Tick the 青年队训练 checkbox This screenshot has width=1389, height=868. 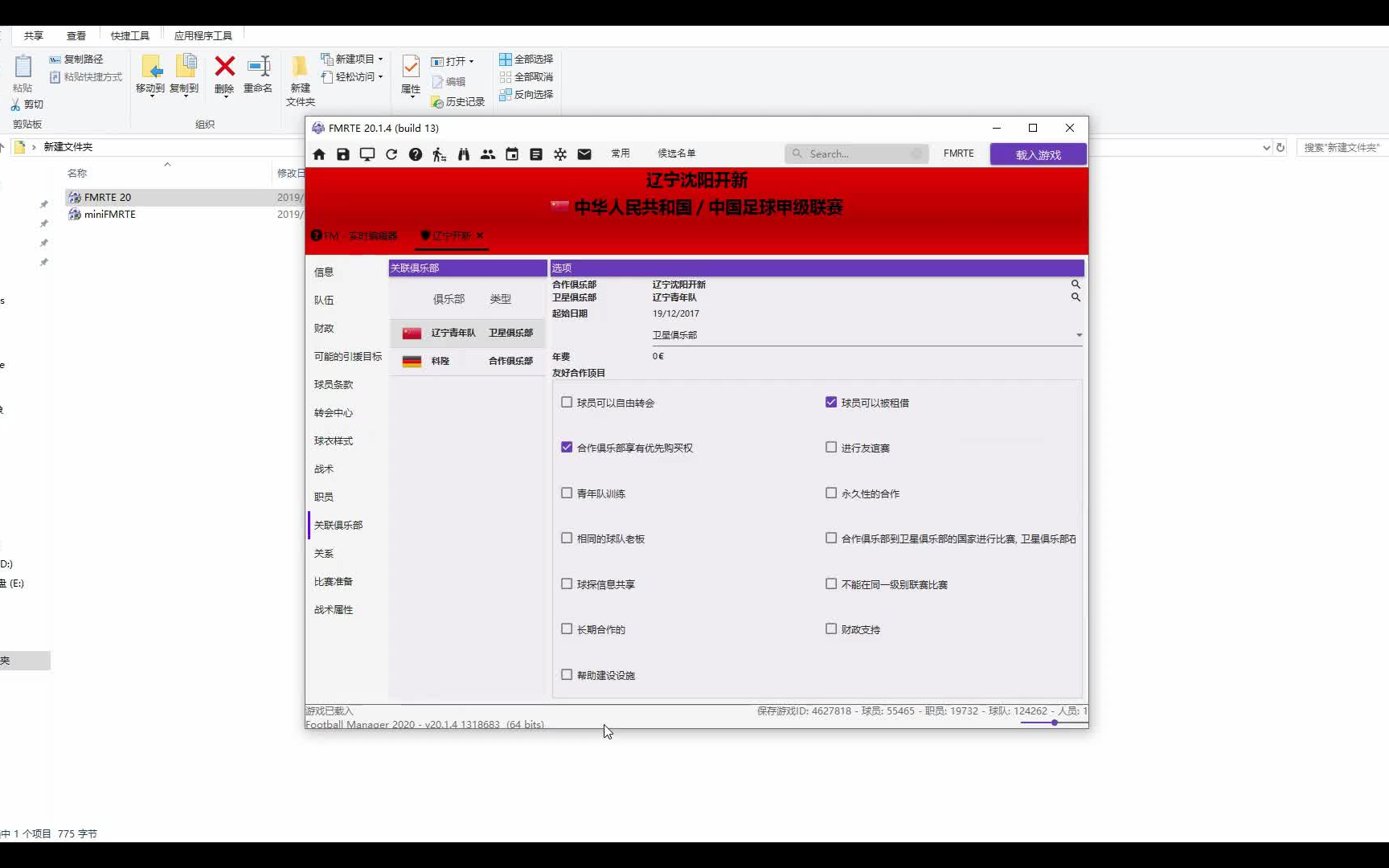567,493
